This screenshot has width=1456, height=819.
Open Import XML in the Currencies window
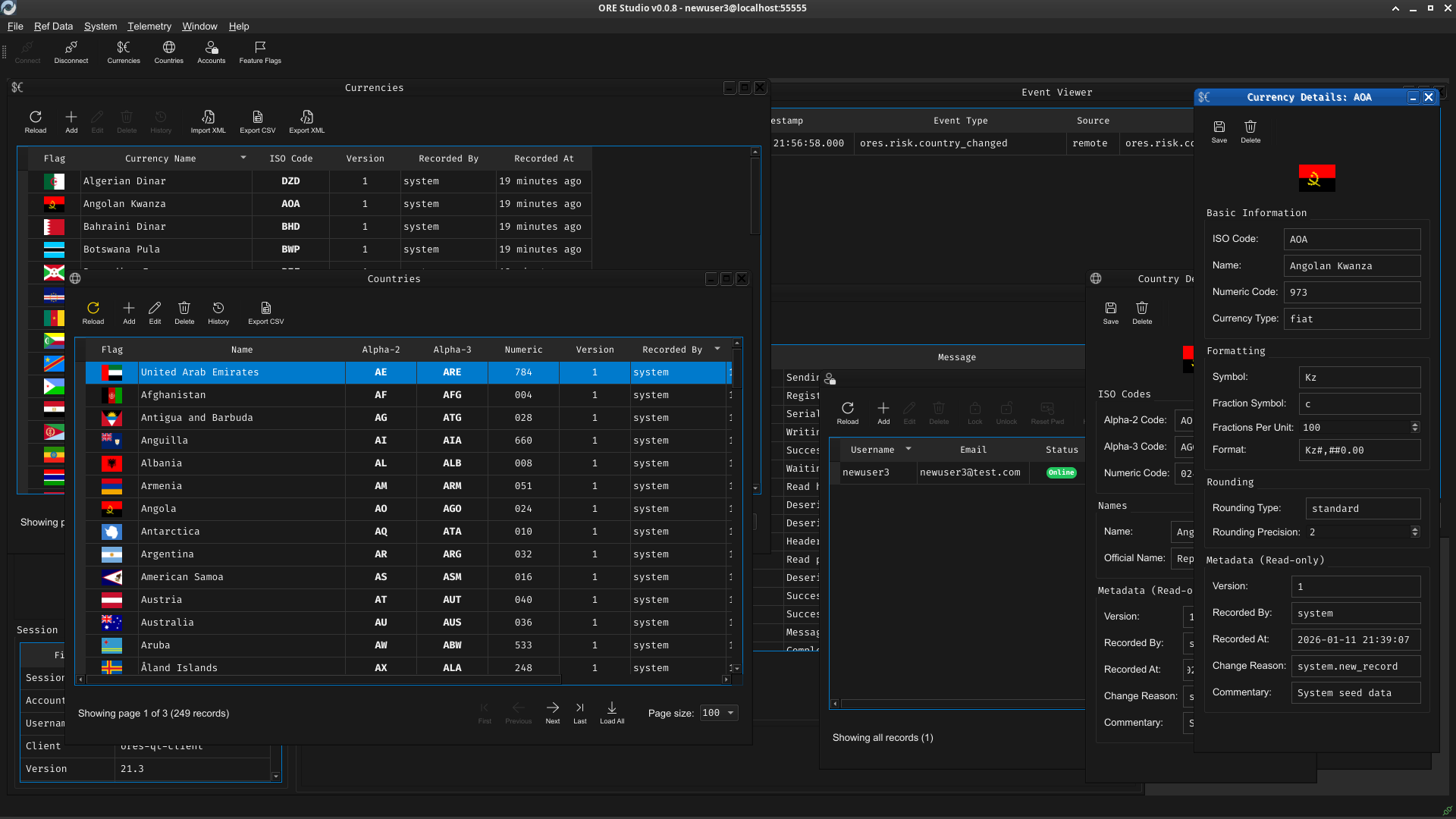point(208,121)
